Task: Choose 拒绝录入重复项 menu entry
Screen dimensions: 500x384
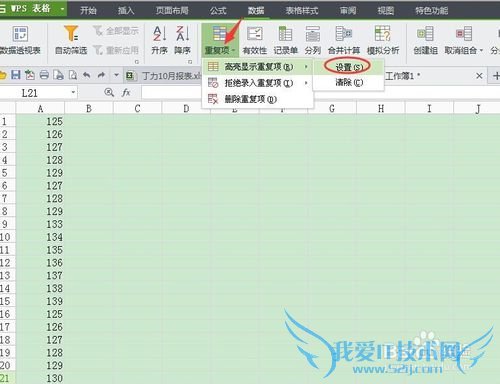Action: (x=257, y=83)
